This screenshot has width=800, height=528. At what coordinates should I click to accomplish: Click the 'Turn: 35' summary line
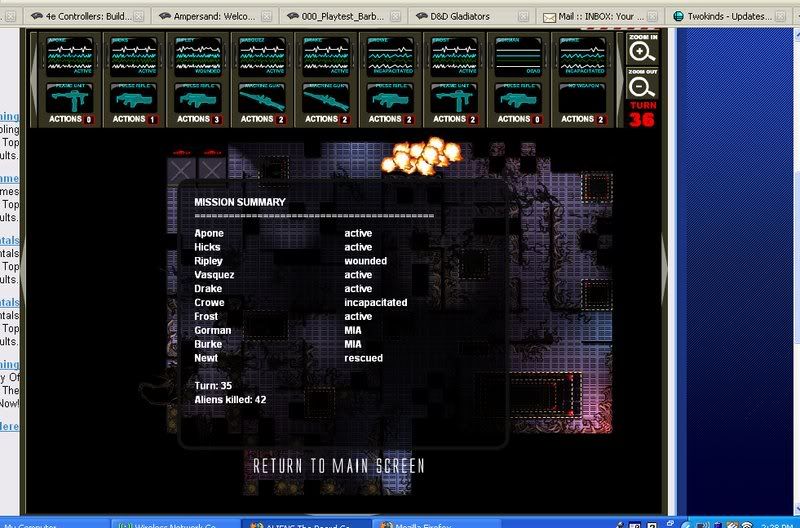pyautogui.click(x=213, y=386)
